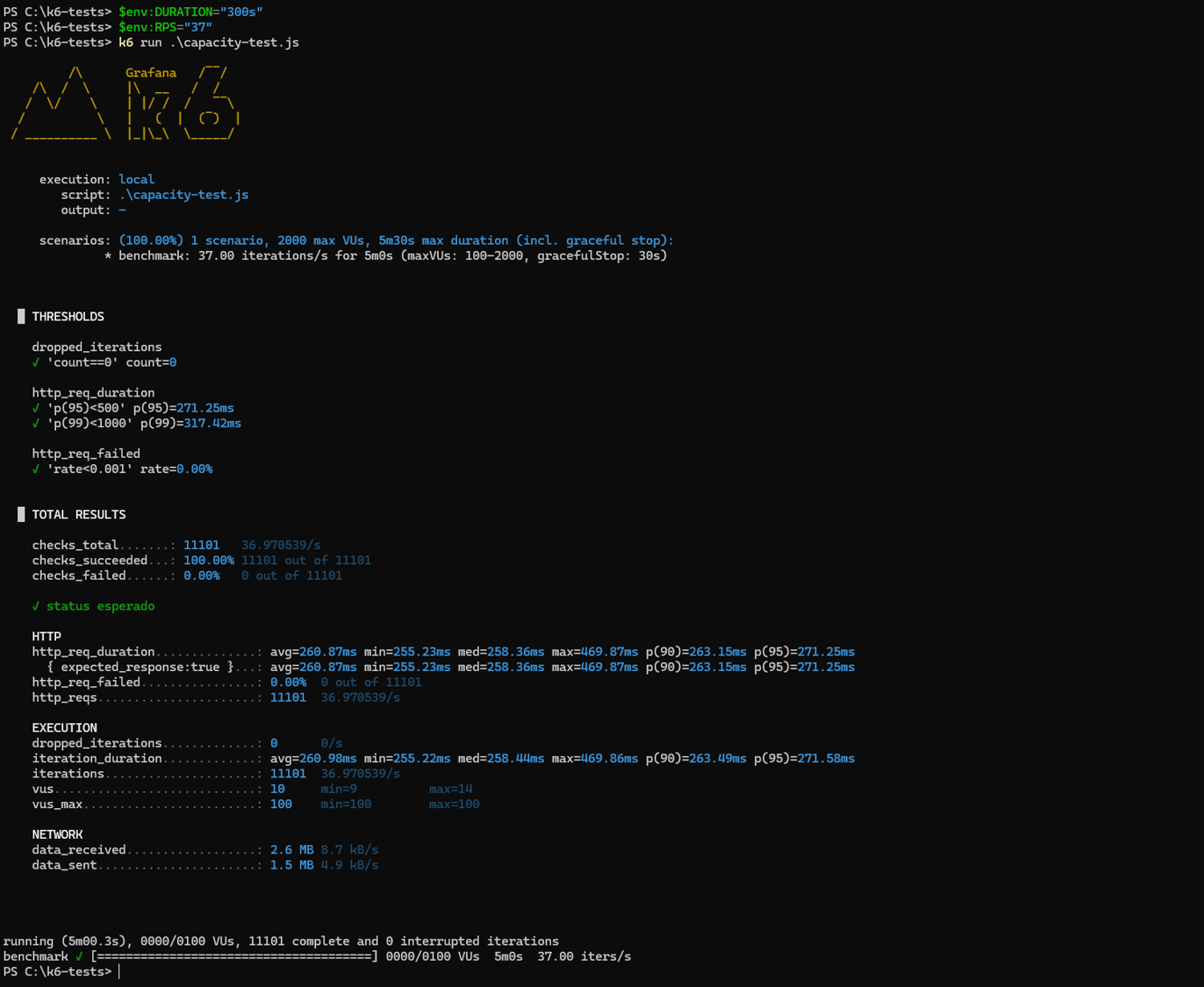This screenshot has width=1204, height=987.
Task: Click the vus 'min=9' value
Action: point(339,789)
